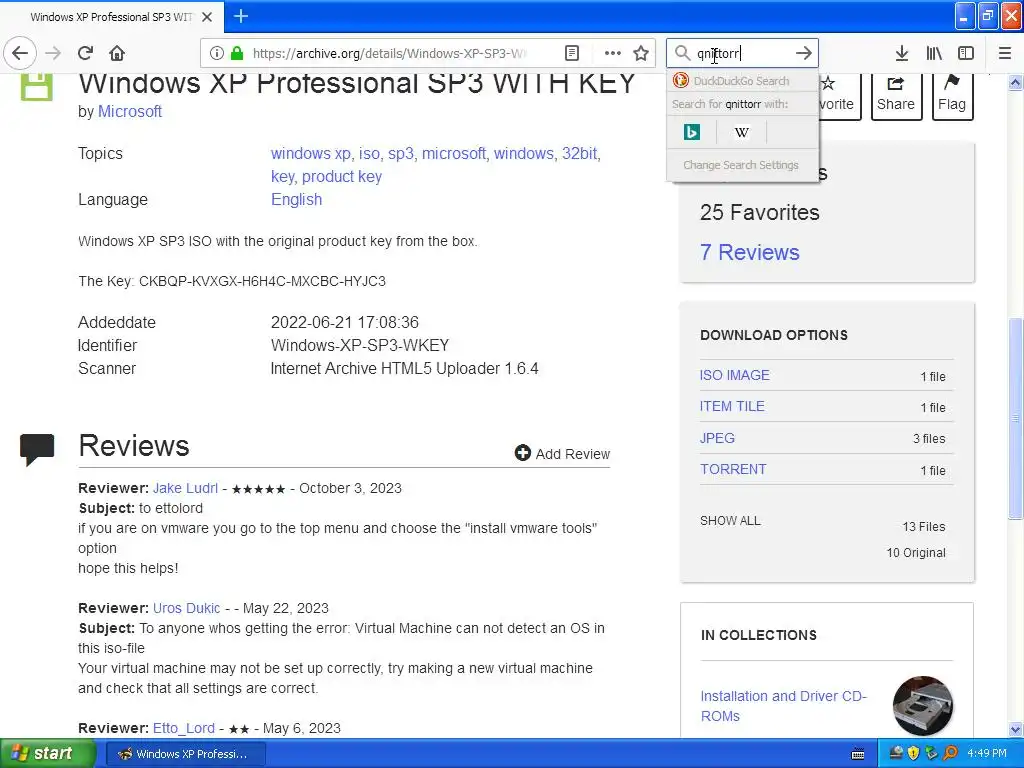Click the green floppy disk software icon
1024x768 pixels.
coord(37,87)
